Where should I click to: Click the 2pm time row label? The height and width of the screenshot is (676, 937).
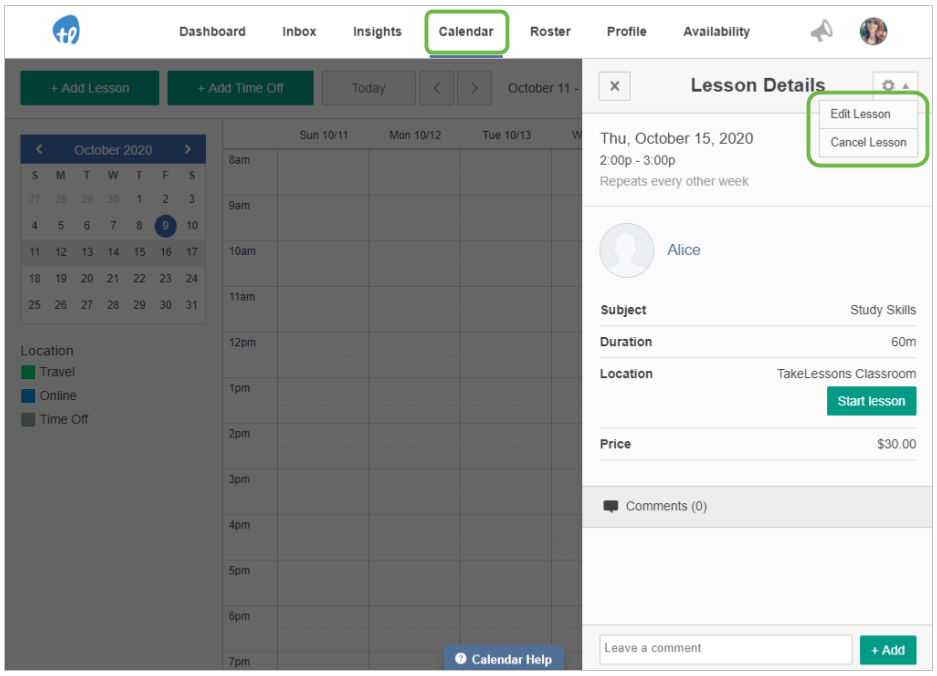tap(239, 434)
